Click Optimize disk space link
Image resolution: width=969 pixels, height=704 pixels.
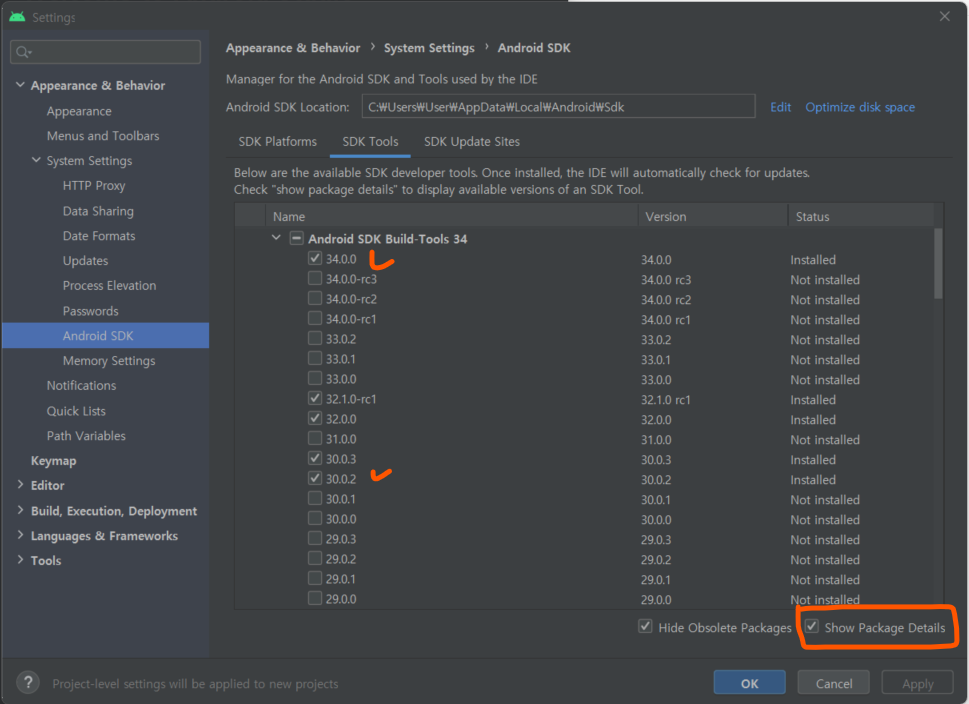click(860, 107)
